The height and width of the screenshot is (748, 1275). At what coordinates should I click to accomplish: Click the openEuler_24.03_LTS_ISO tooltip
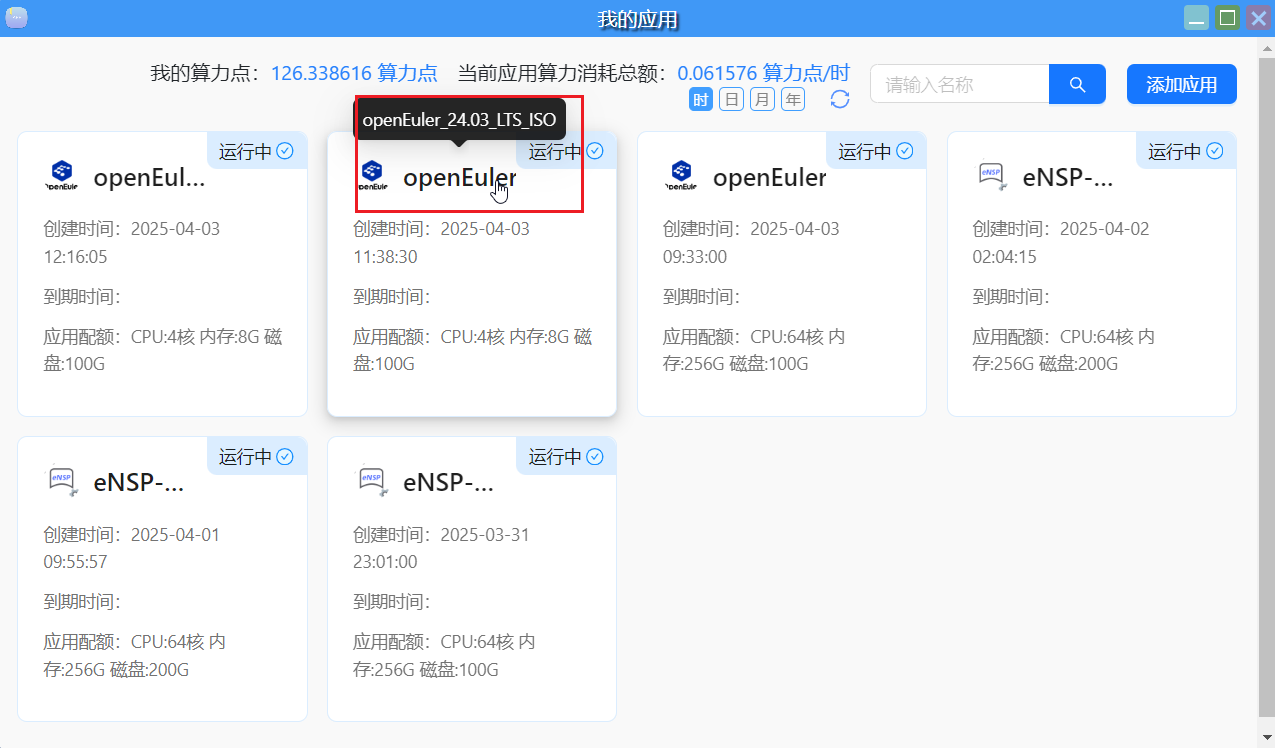click(459, 119)
